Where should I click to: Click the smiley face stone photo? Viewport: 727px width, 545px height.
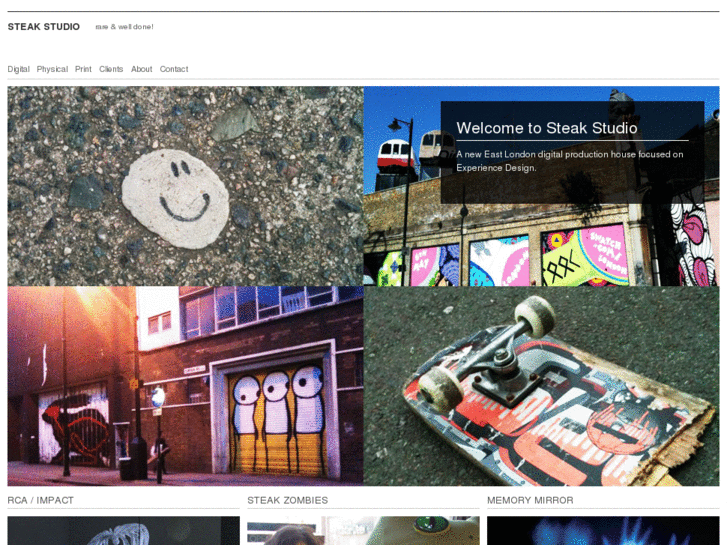185,186
